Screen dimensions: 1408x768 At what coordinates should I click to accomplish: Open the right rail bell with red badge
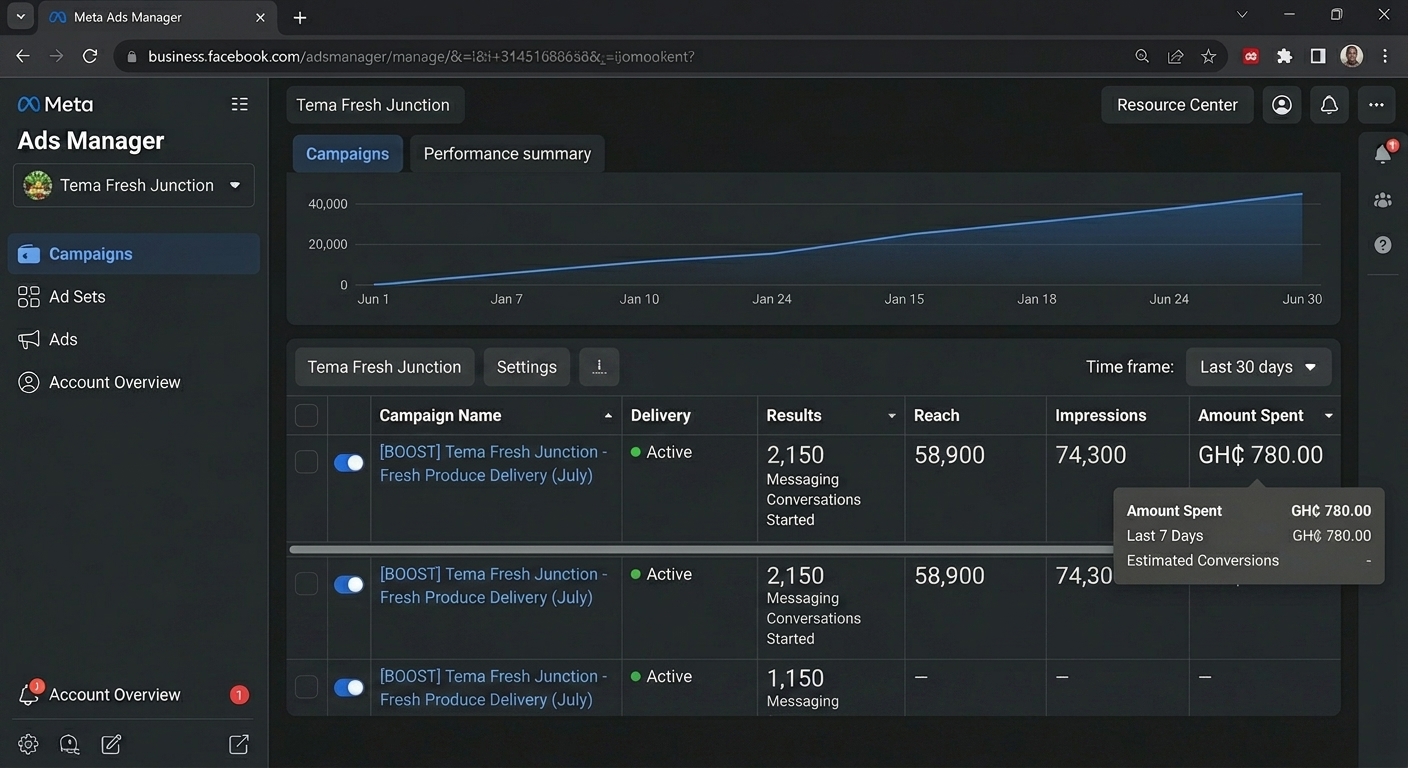[x=1383, y=154]
